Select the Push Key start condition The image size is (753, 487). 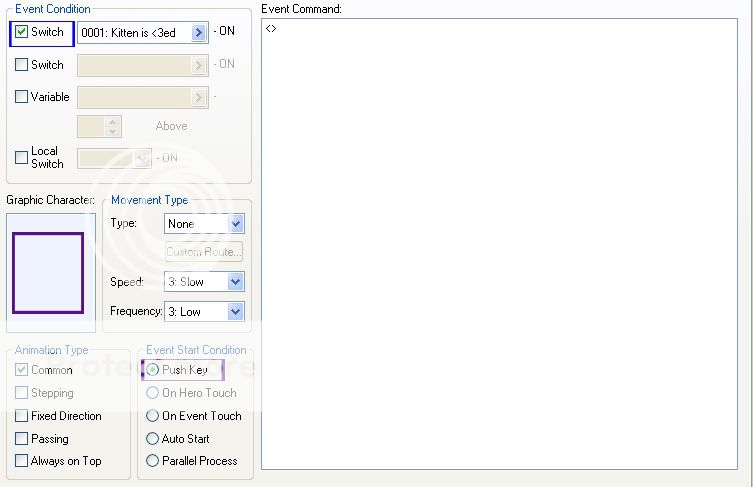coord(153,370)
